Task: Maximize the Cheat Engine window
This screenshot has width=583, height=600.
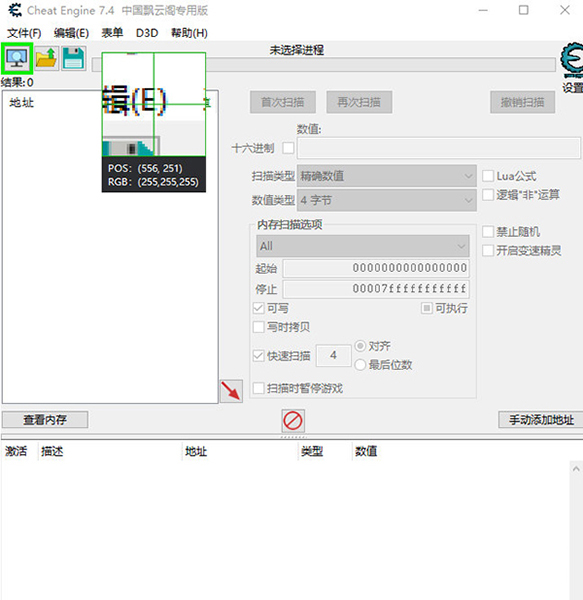Action: click(x=523, y=10)
